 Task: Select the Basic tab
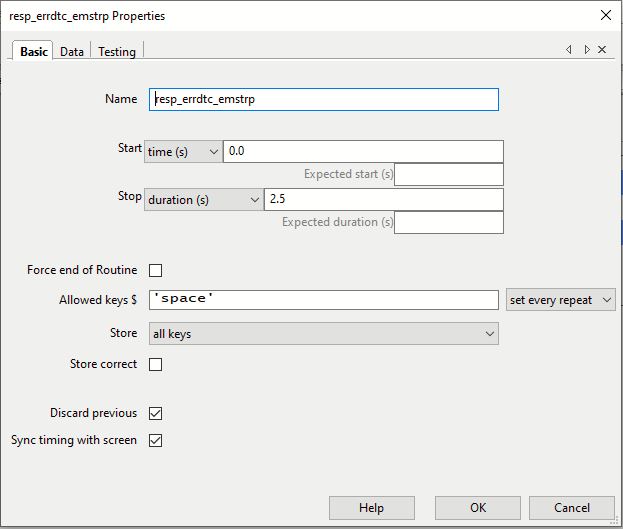[x=33, y=52]
